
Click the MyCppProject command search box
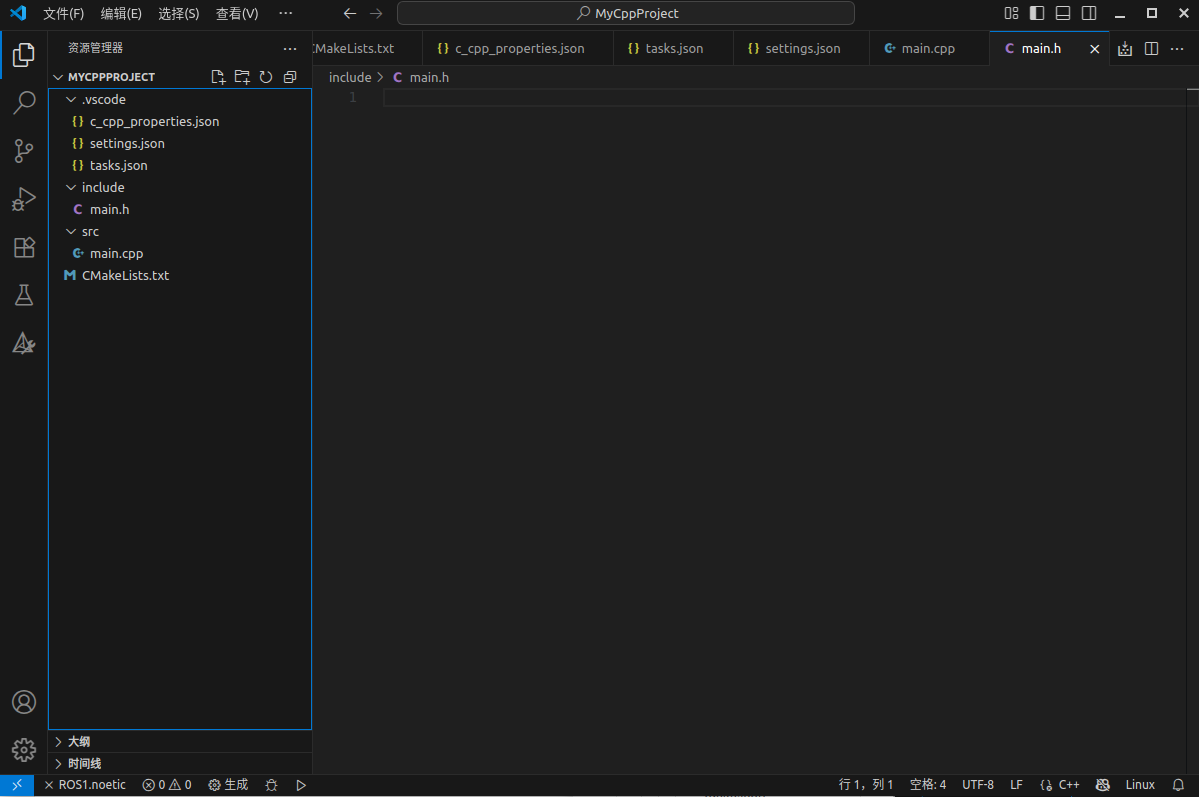pos(626,13)
